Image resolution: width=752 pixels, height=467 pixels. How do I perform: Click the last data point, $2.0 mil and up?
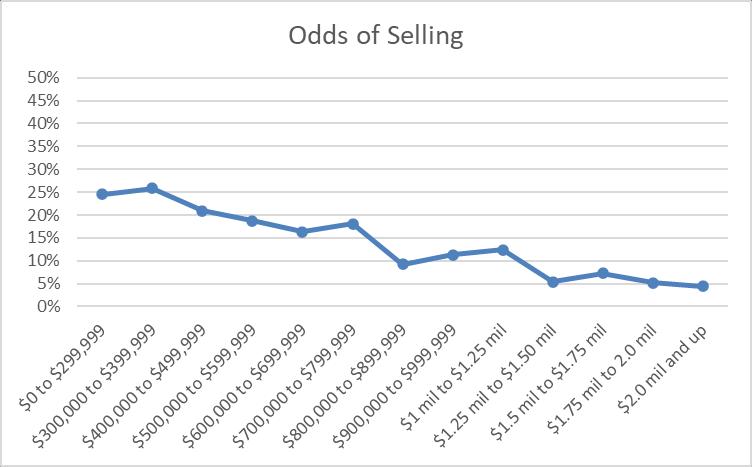[703, 286]
